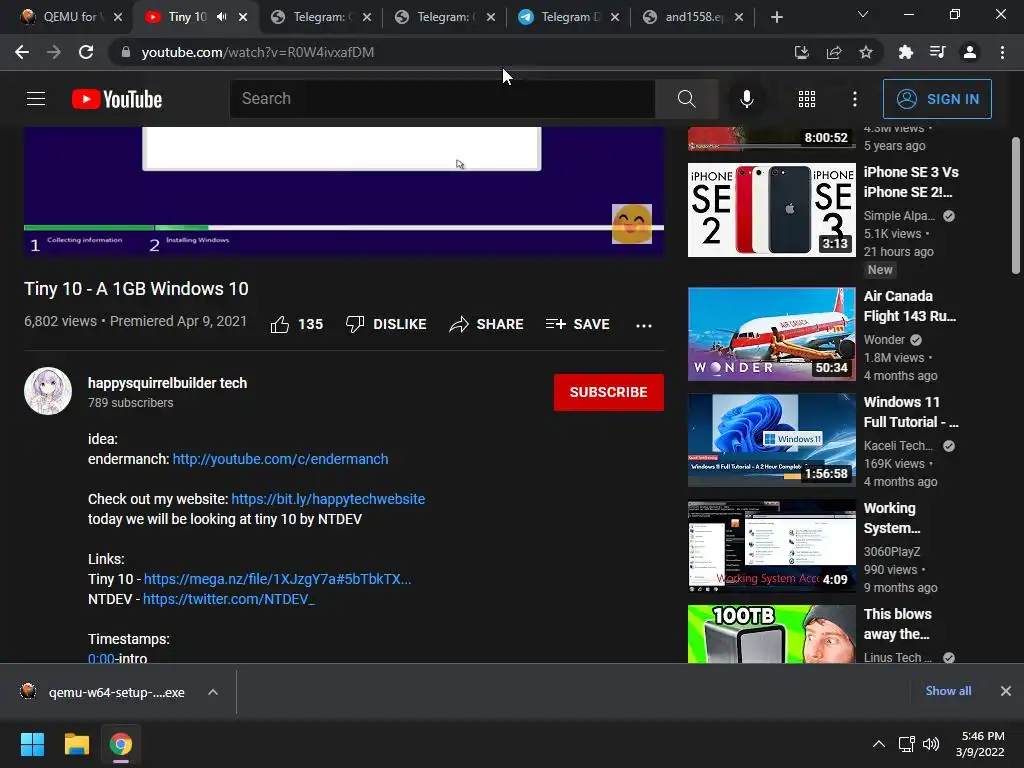This screenshot has width=1024, height=768.
Task: Jump to the 0:00 intro timestamp
Action: point(101,658)
